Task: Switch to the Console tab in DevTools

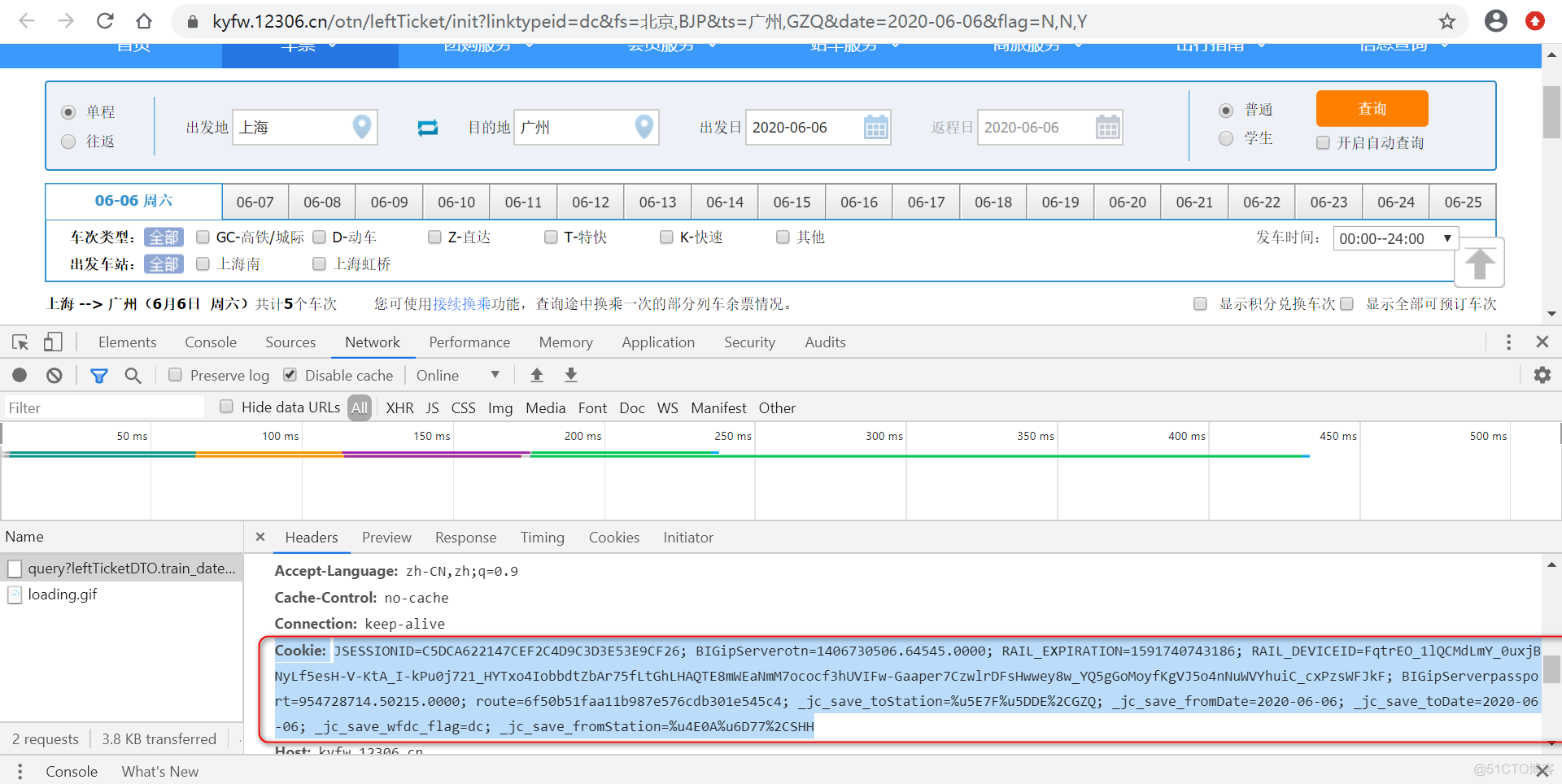Action: [x=211, y=342]
